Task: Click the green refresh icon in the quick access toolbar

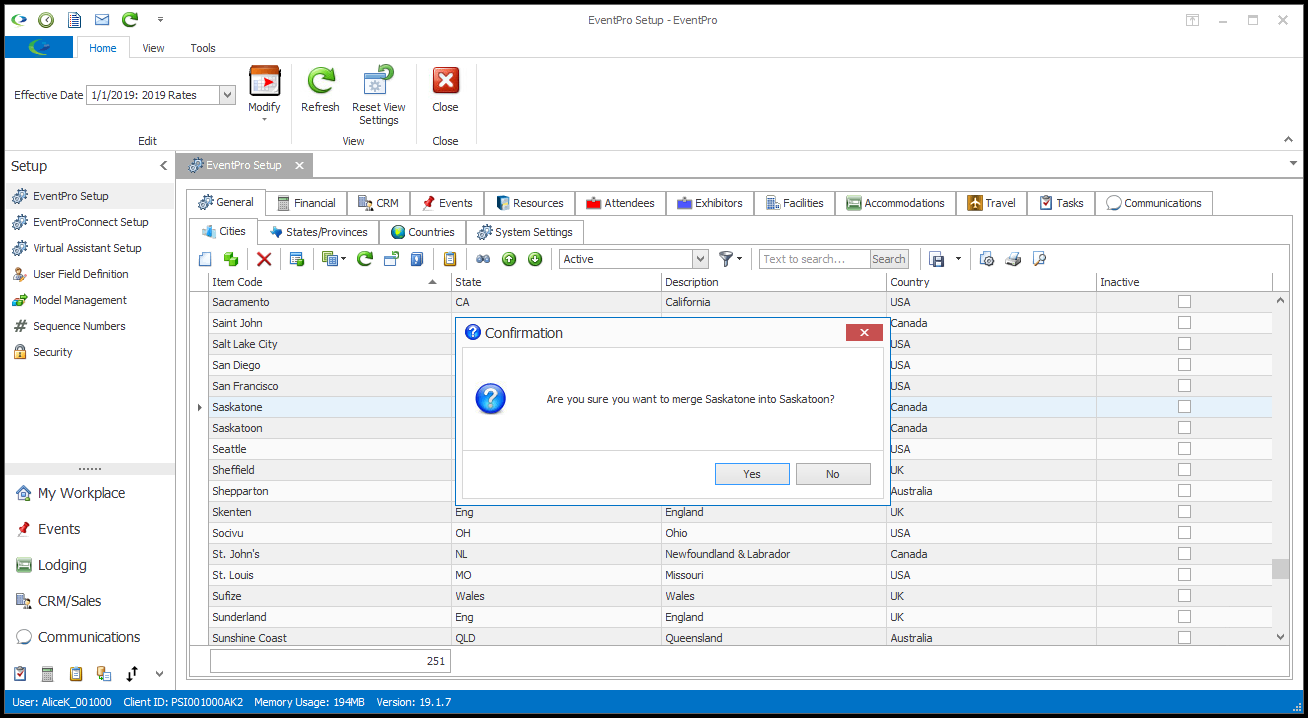Action: point(130,19)
